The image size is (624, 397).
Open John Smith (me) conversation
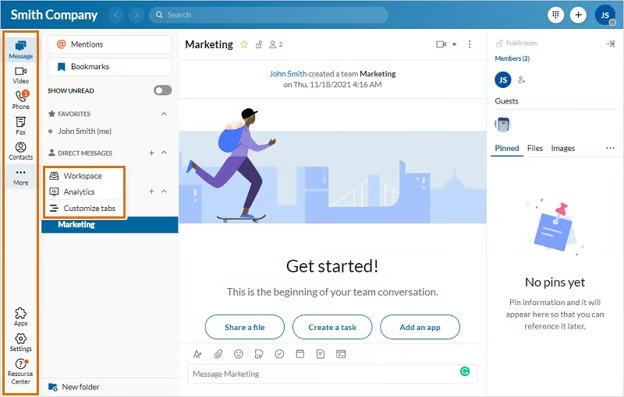click(84, 131)
